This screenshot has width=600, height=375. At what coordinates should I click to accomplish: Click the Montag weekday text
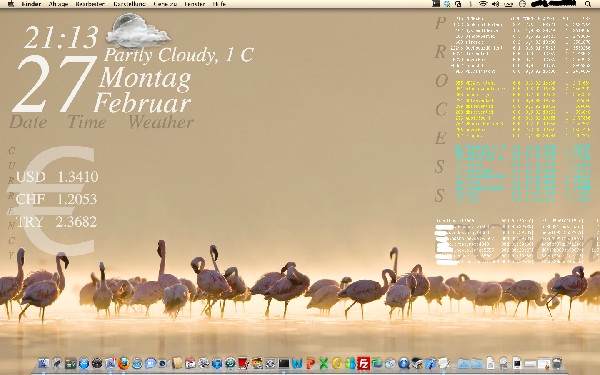(x=145, y=78)
